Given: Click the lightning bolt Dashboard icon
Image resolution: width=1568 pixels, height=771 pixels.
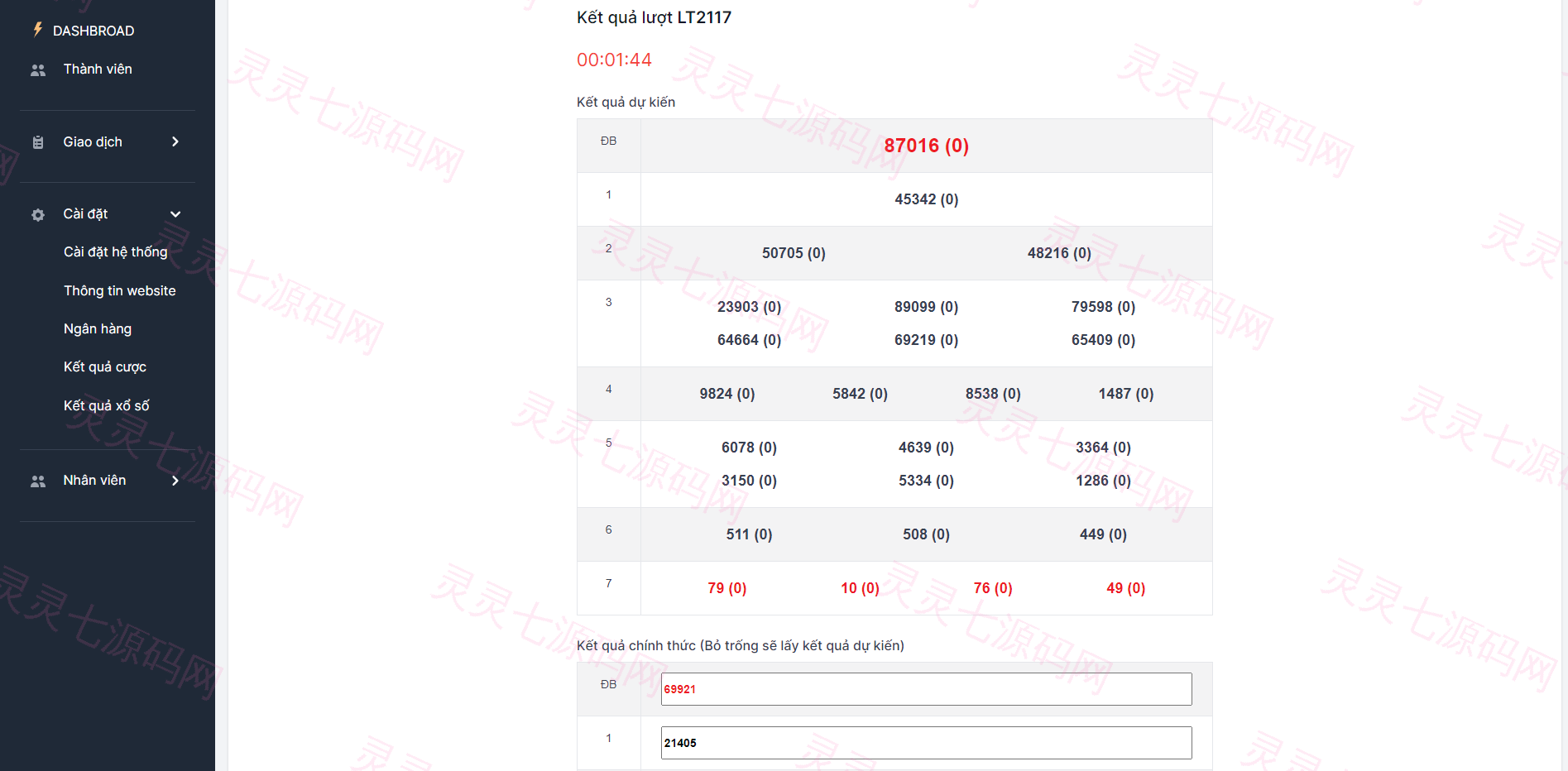Looking at the screenshot, I should click(37, 30).
